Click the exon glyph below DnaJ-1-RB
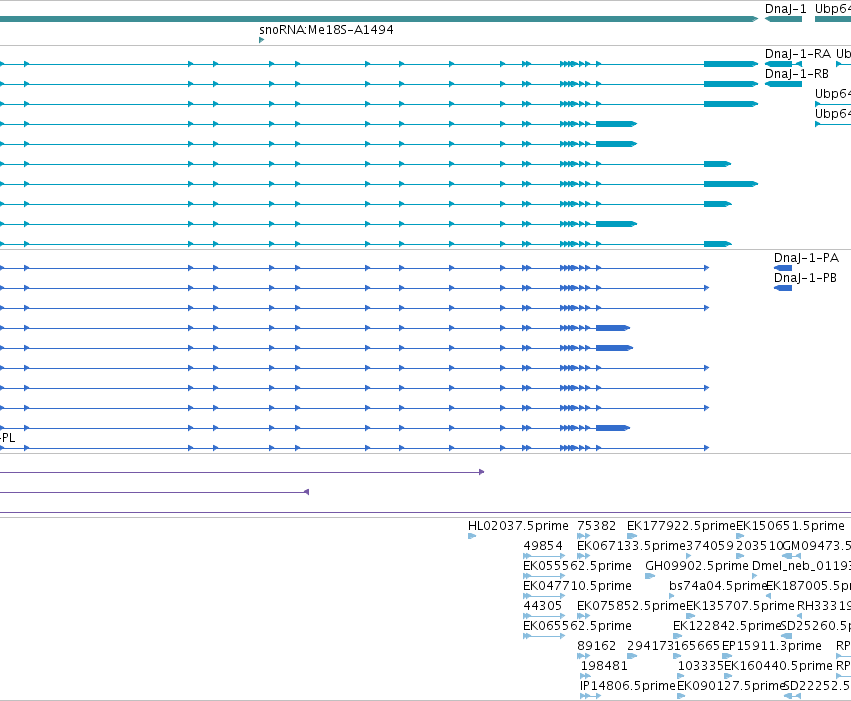 (783, 84)
